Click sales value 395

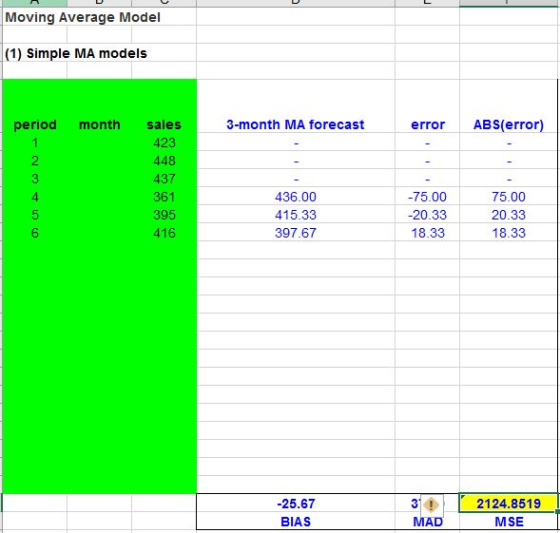(x=164, y=215)
